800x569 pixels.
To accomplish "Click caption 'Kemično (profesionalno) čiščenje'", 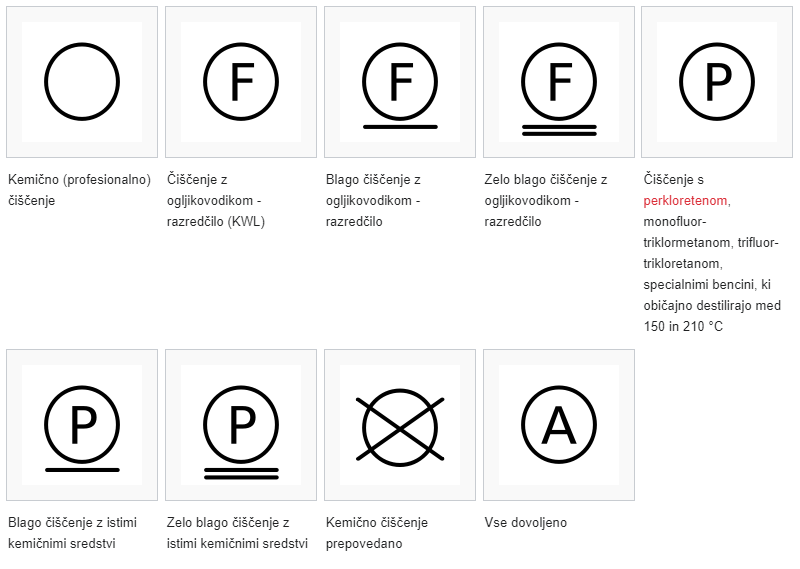I will (79, 190).
